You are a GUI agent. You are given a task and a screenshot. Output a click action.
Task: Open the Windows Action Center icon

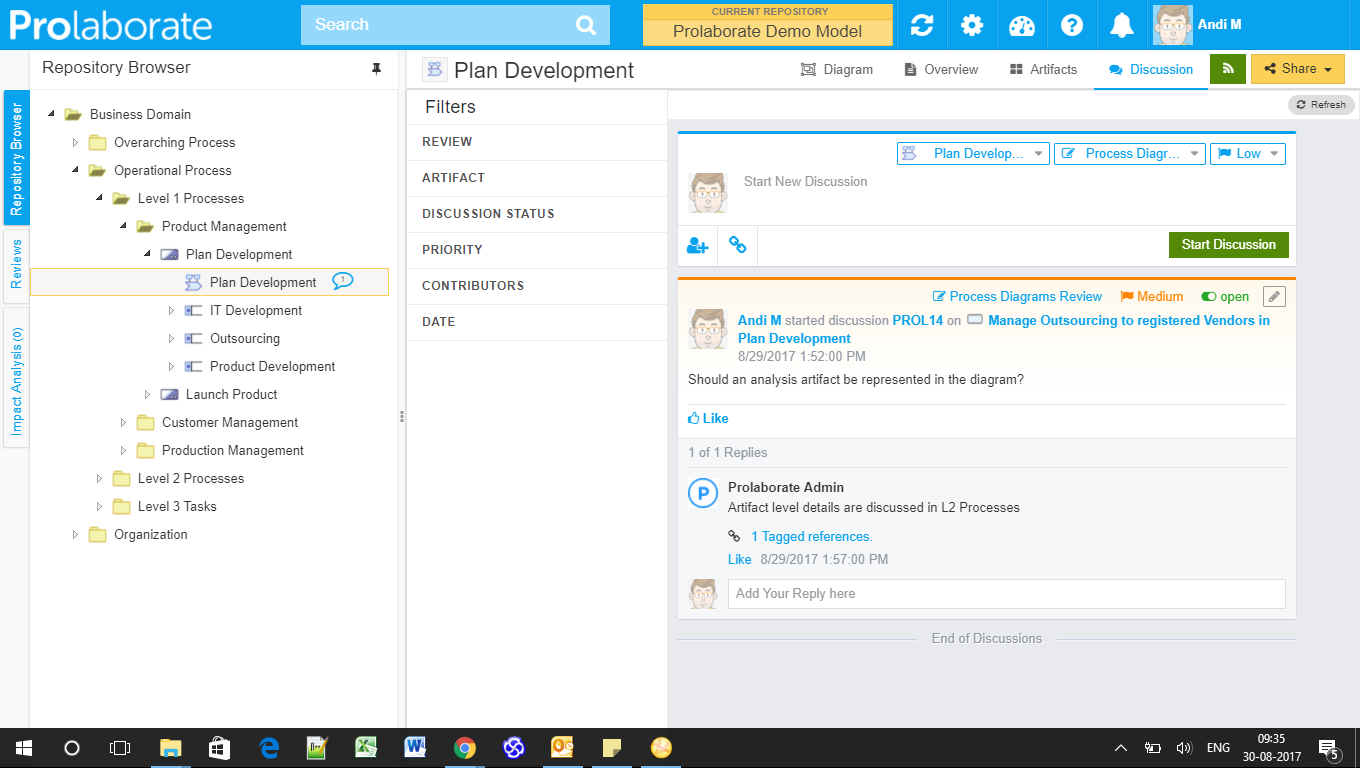coord(1329,748)
